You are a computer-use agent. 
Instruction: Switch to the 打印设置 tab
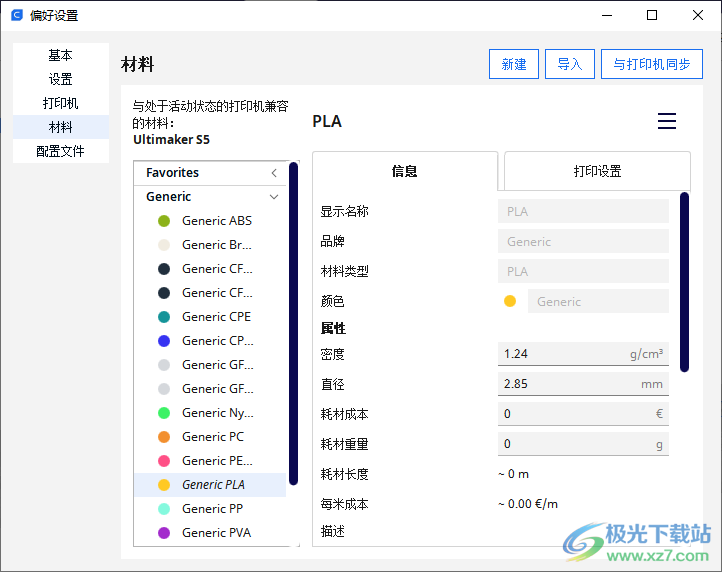click(597, 171)
